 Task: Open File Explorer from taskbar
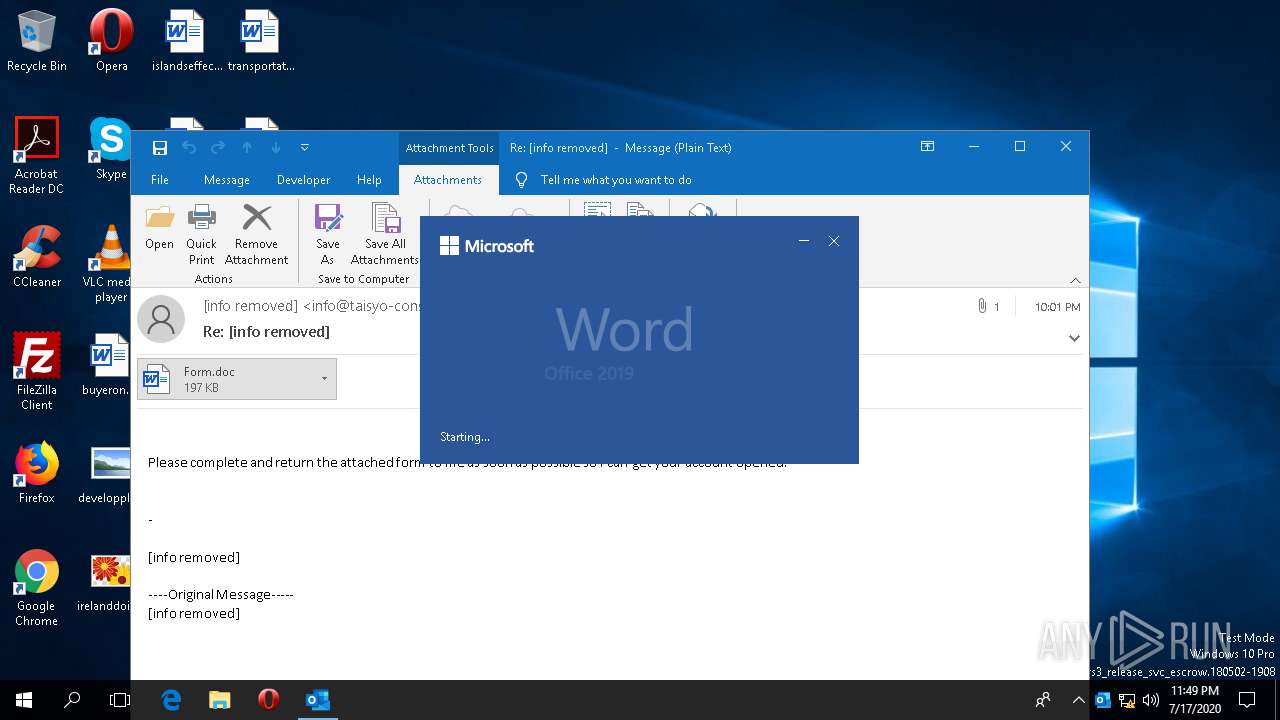click(x=220, y=700)
